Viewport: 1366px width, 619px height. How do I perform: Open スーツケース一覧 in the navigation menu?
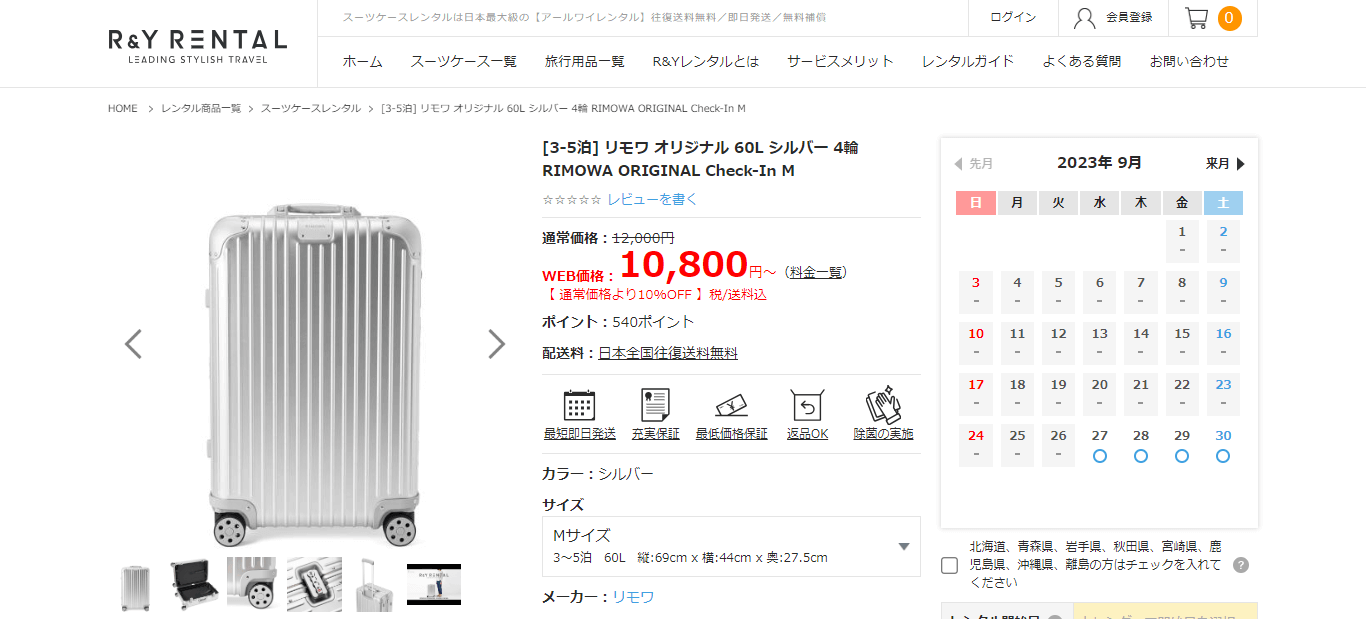(x=463, y=61)
